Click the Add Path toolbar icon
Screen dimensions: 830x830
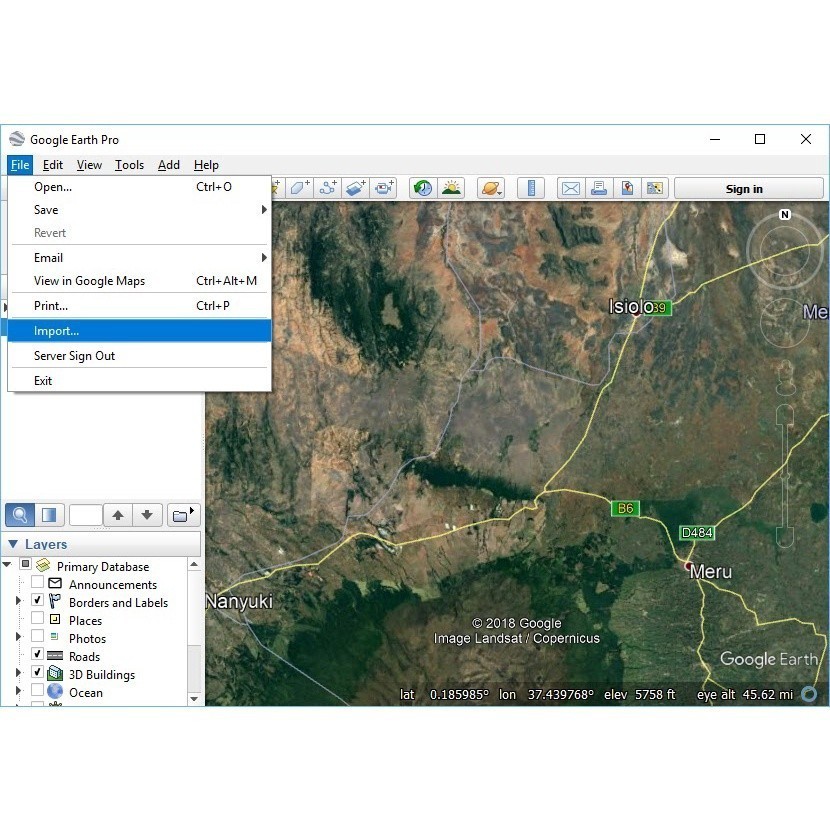[x=328, y=188]
